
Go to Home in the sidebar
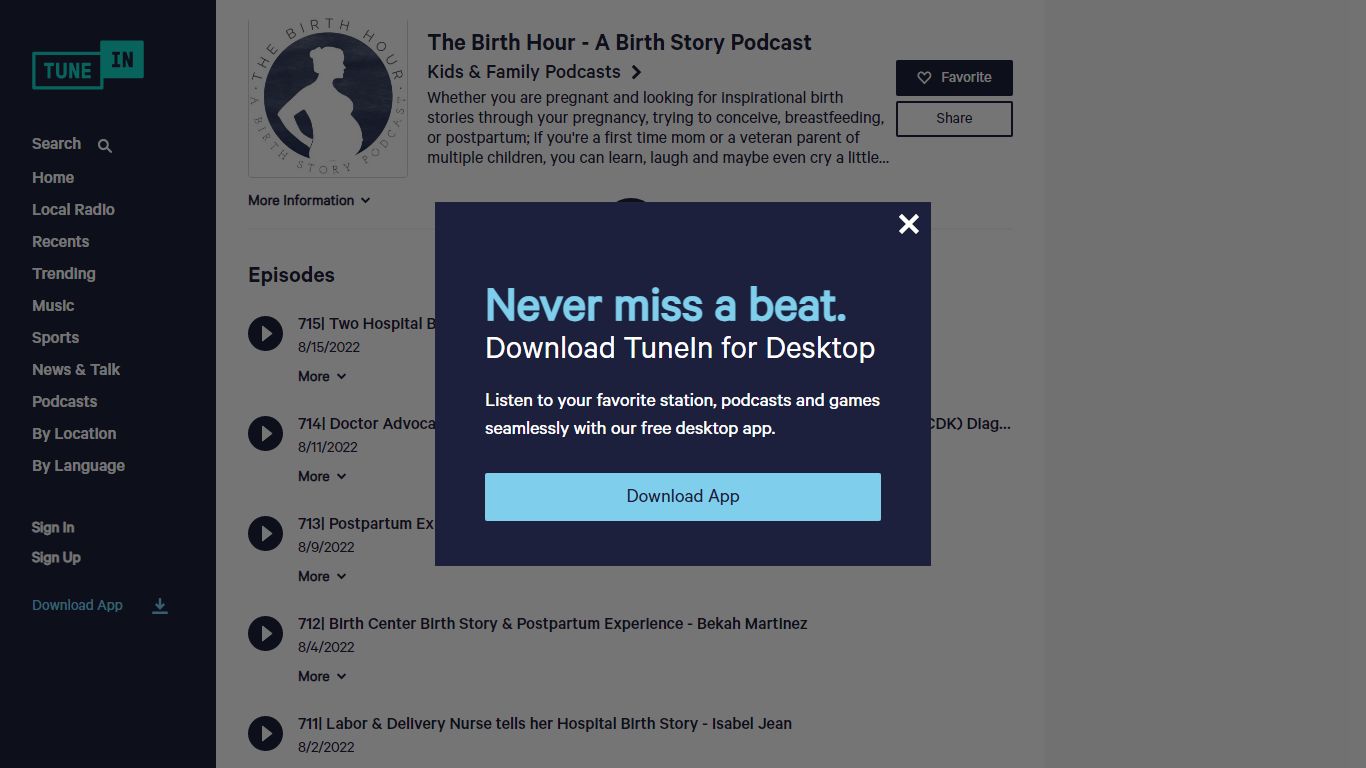point(53,178)
